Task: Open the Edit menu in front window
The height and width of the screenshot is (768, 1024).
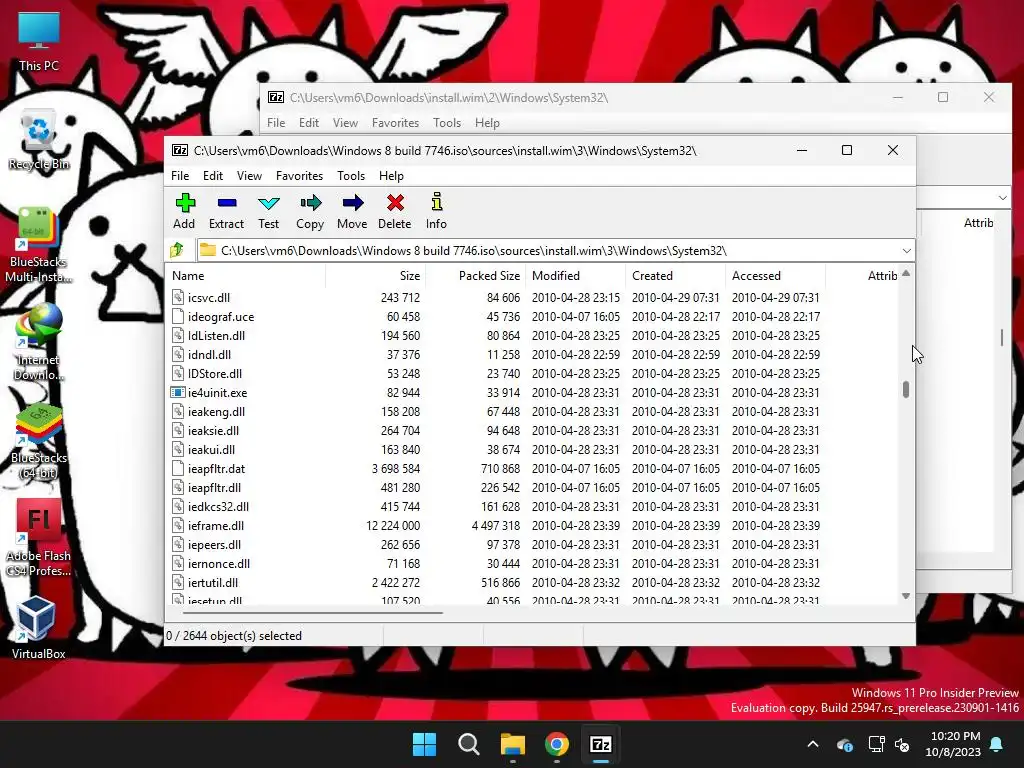Action: click(213, 176)
